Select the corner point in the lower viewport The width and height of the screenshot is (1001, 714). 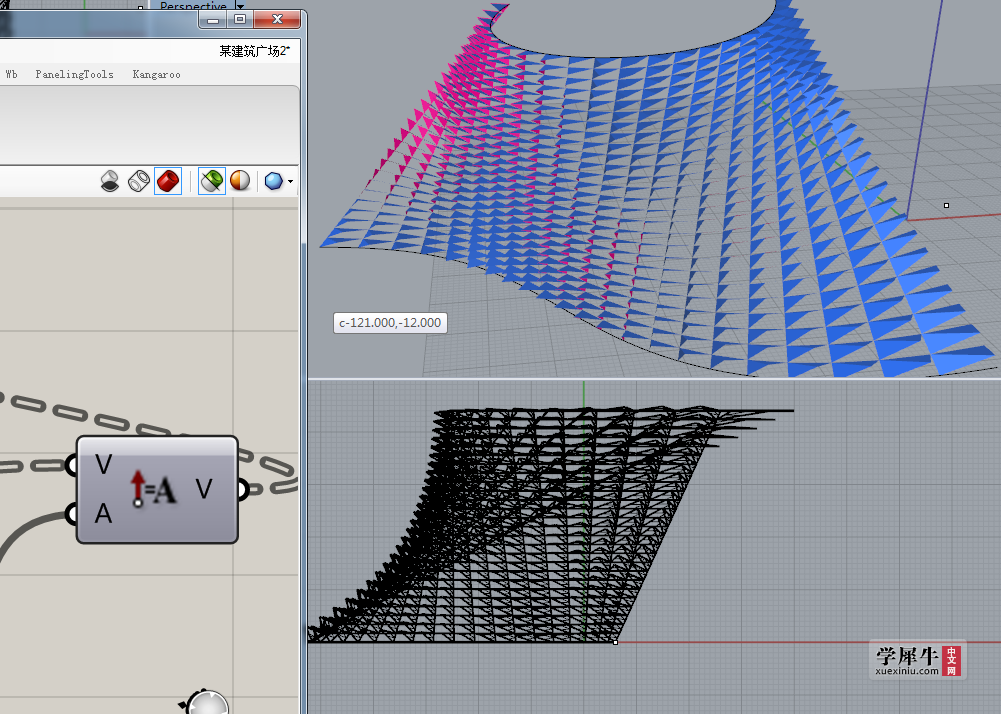[615, 642]
